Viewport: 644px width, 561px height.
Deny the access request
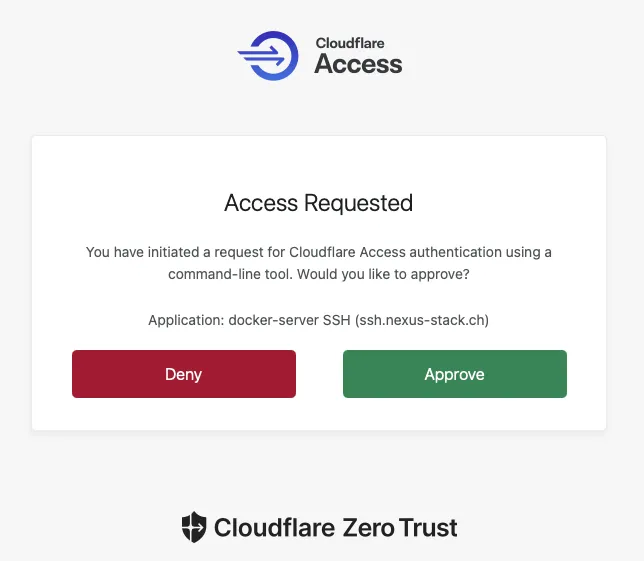[x=183, y=374]
